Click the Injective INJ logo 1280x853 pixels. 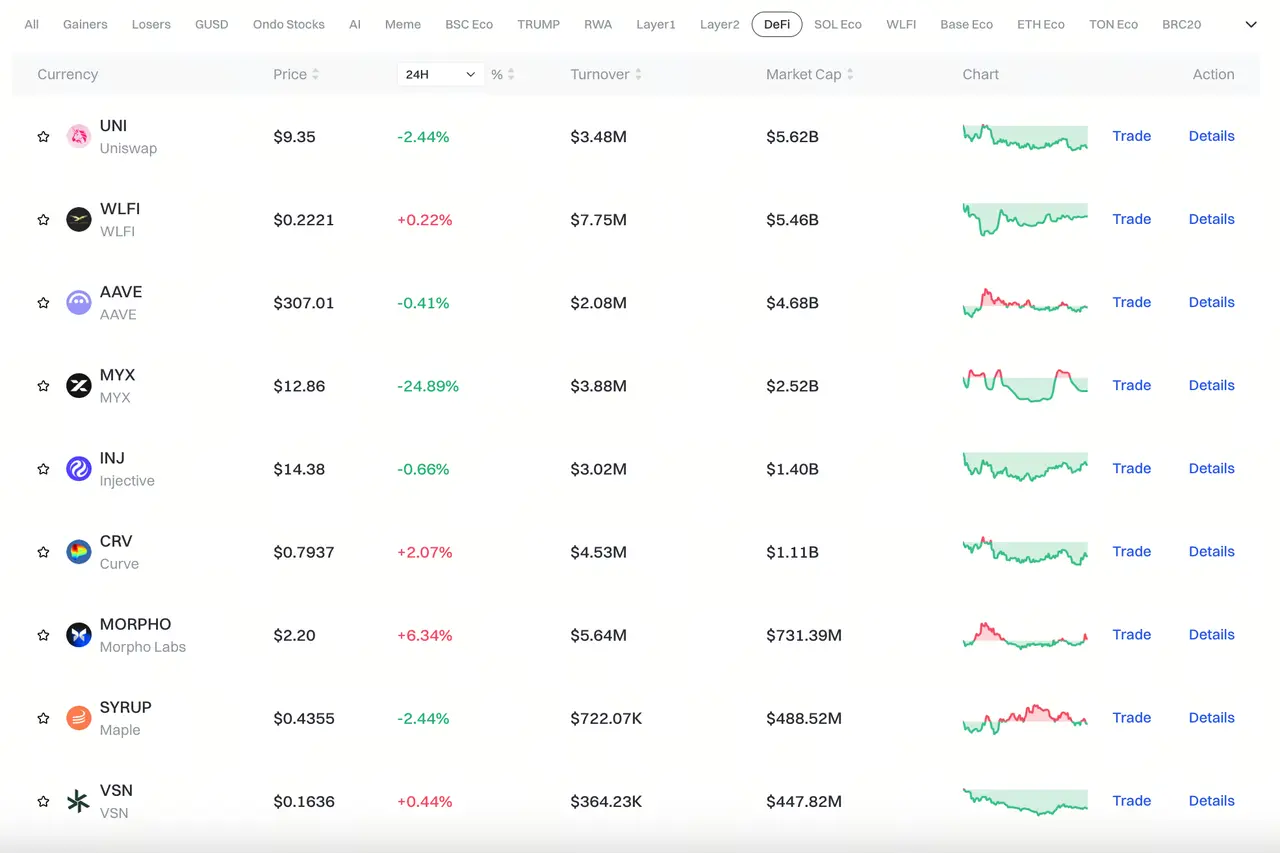79,468
